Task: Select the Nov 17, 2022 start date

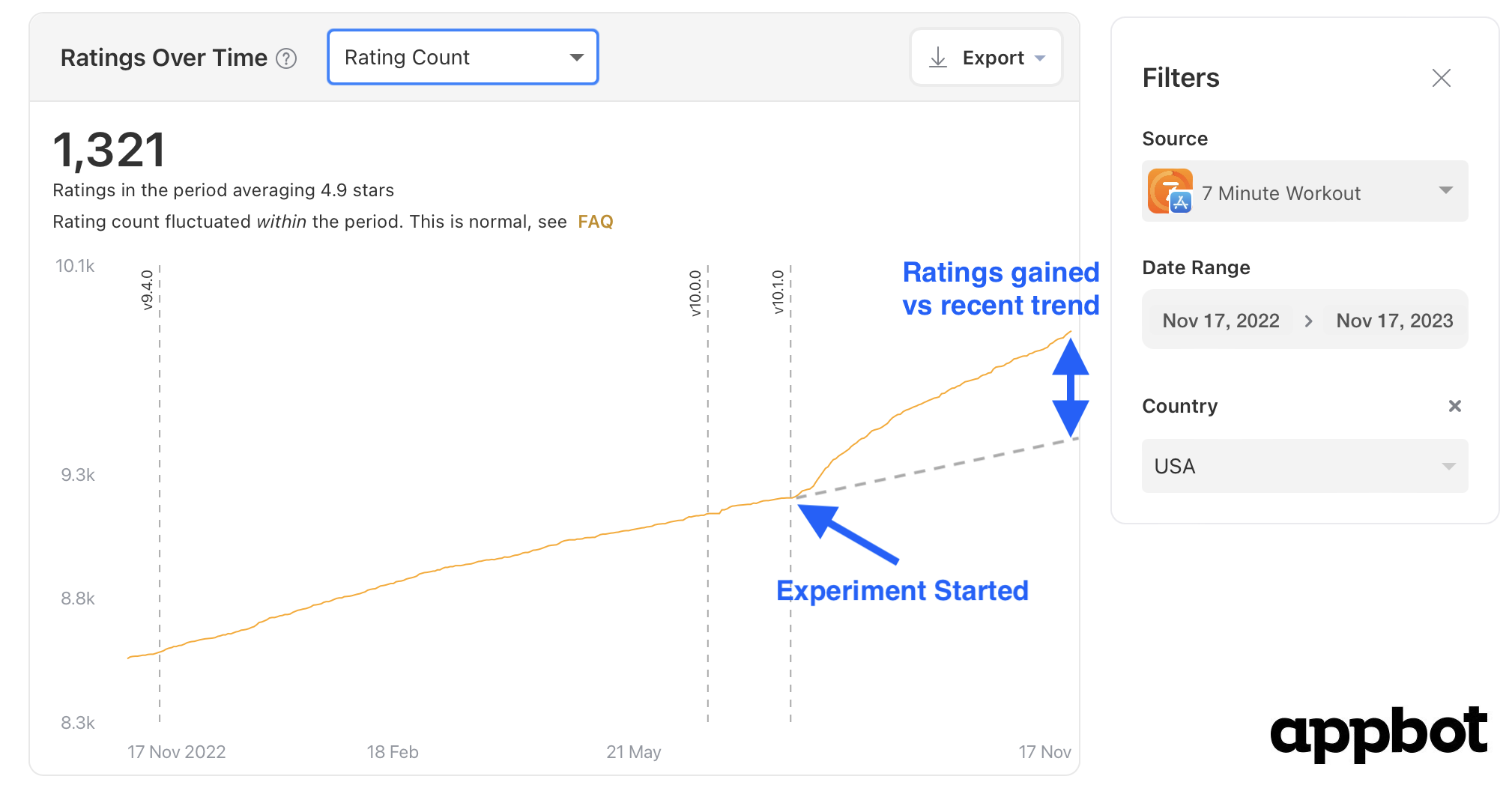Action: coord(1221,321)
